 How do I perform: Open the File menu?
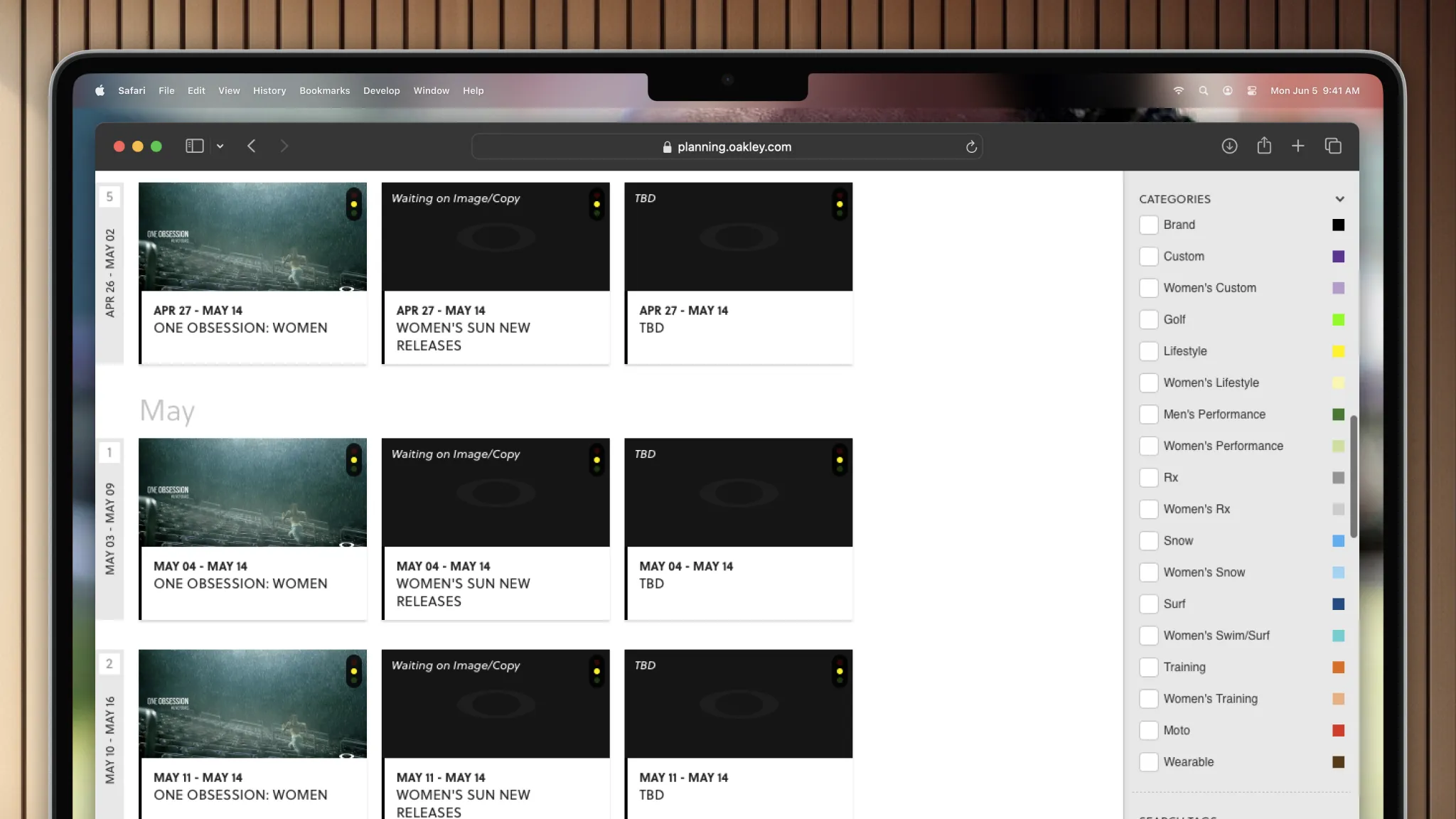pos(166,90)
